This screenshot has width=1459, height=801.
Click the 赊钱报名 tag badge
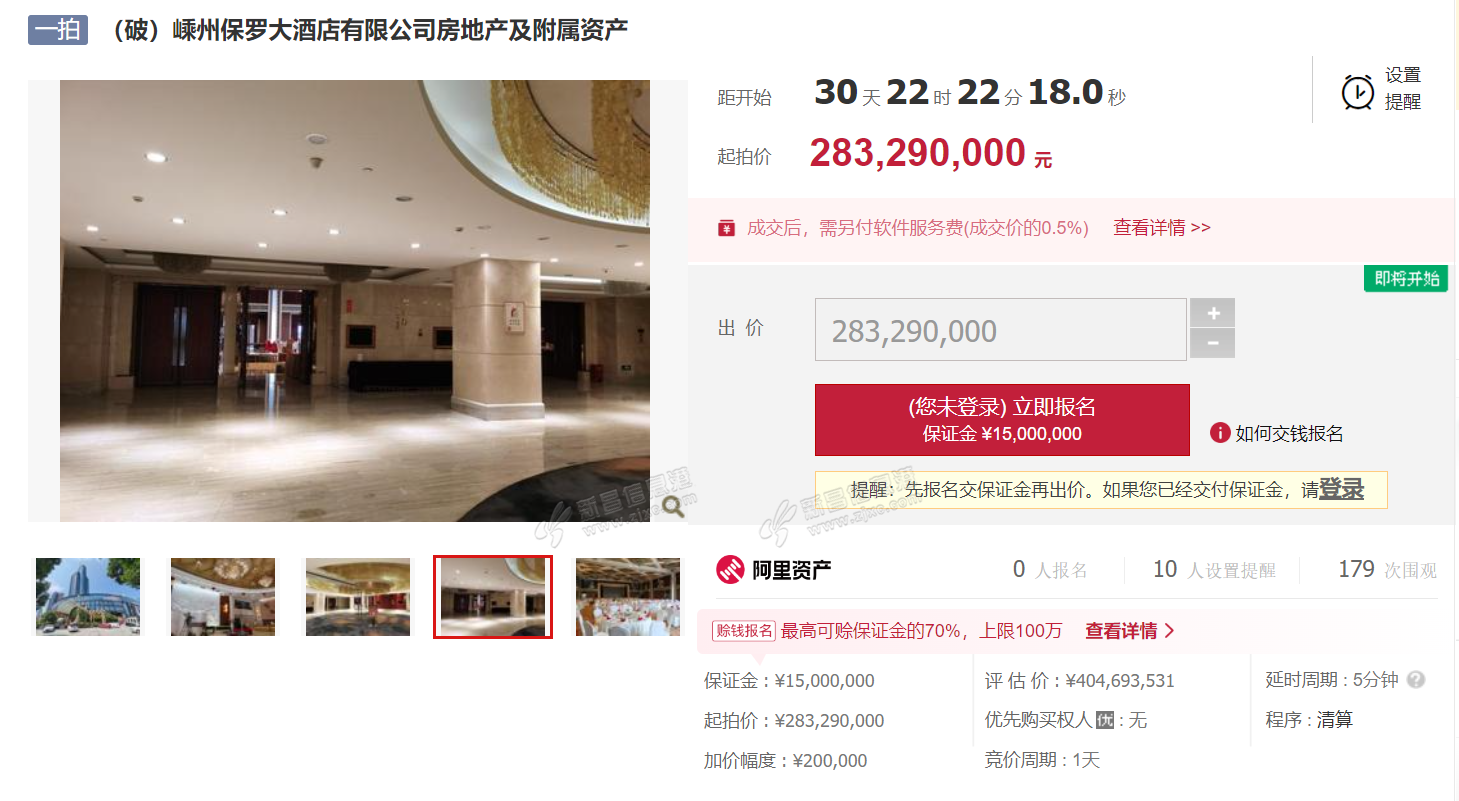pos(743,631)
